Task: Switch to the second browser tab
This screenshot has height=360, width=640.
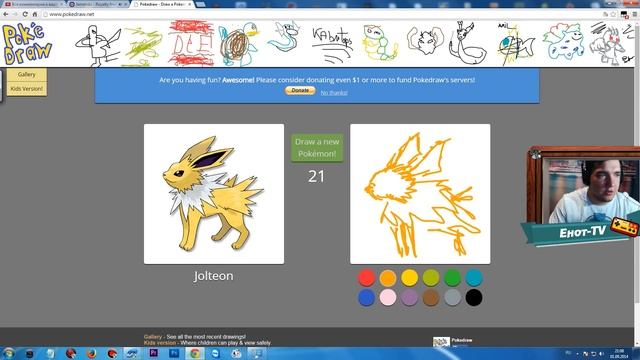Action: 97,4
